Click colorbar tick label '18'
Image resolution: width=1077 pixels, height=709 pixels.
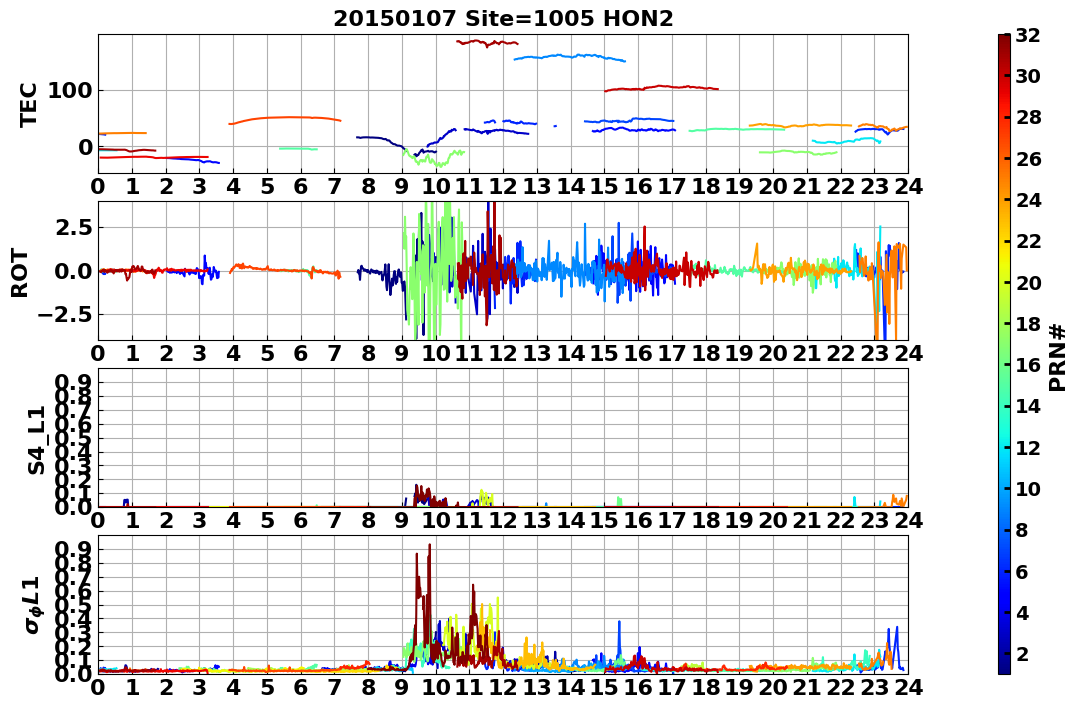(x=1028, y=324)
